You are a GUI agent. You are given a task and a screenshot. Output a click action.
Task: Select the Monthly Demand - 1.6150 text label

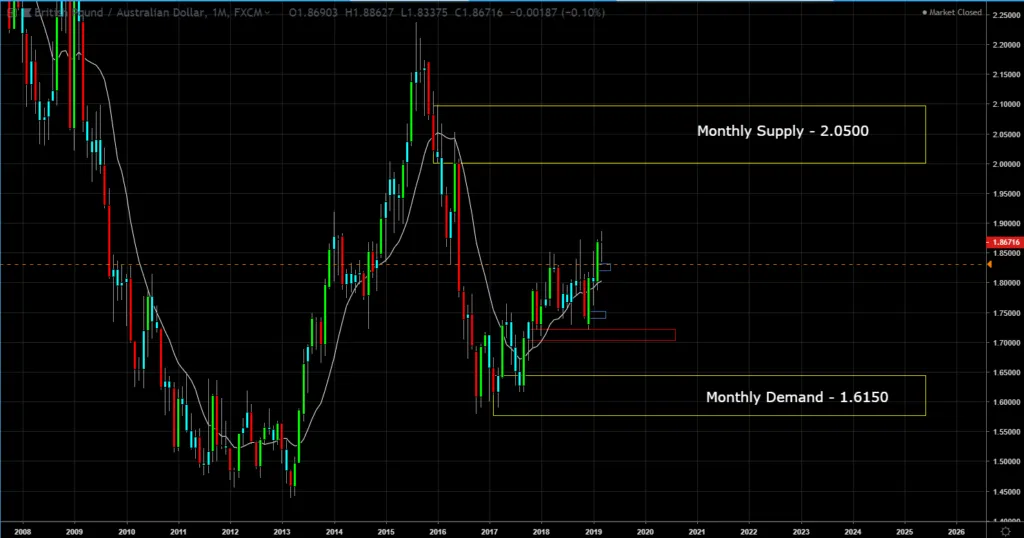797,397
